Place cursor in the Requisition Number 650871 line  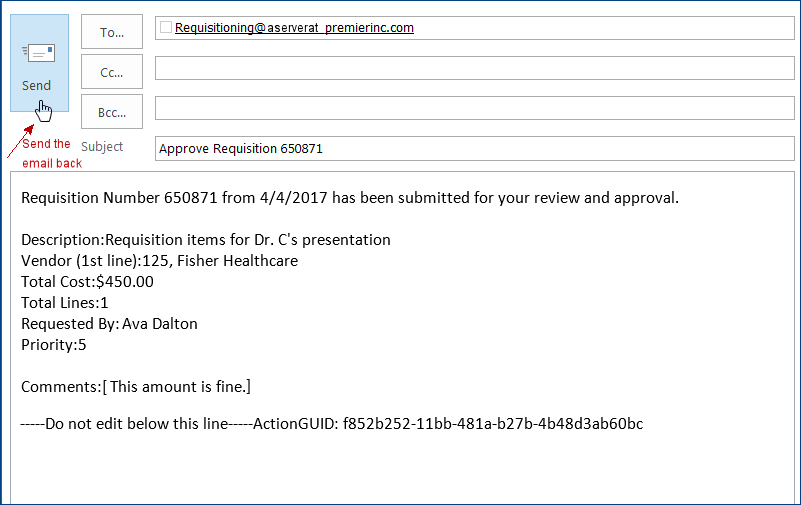[350, 198]
